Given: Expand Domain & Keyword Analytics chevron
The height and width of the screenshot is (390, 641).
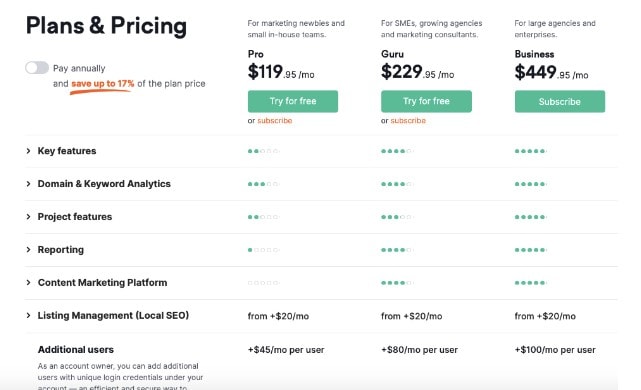Looking at the screenshot, I should click(x=28, y=184).
